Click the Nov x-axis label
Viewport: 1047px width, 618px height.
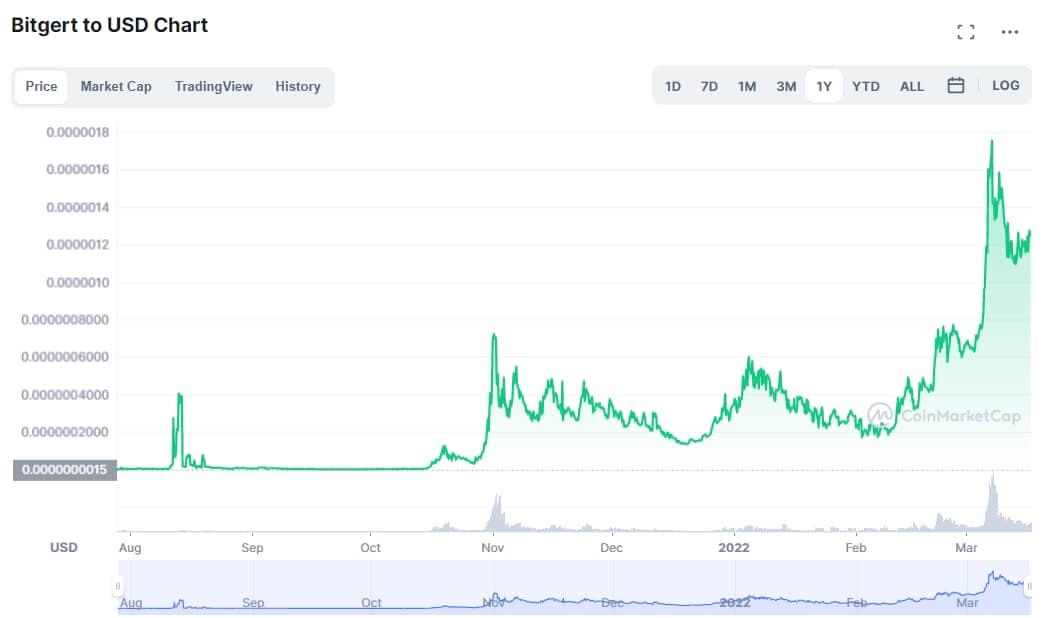tap(493, 548)
